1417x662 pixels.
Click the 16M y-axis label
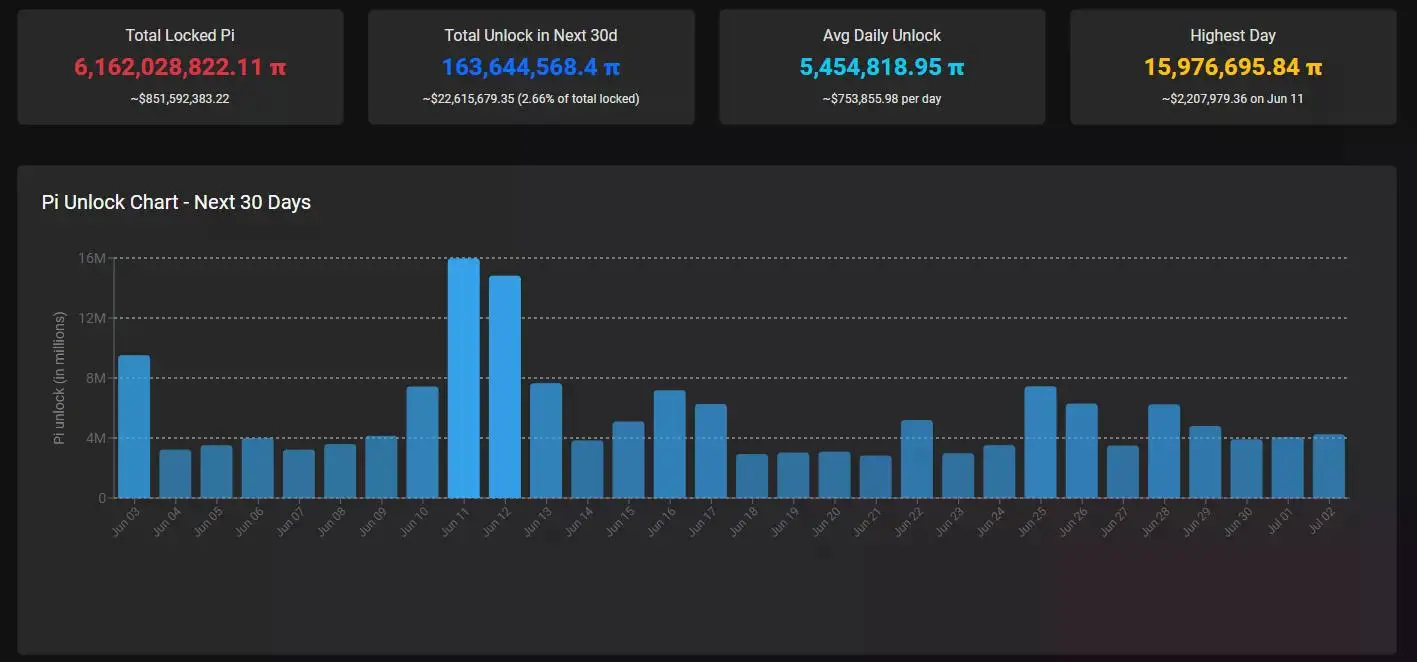pyautogui.click(x=92, y=258)
